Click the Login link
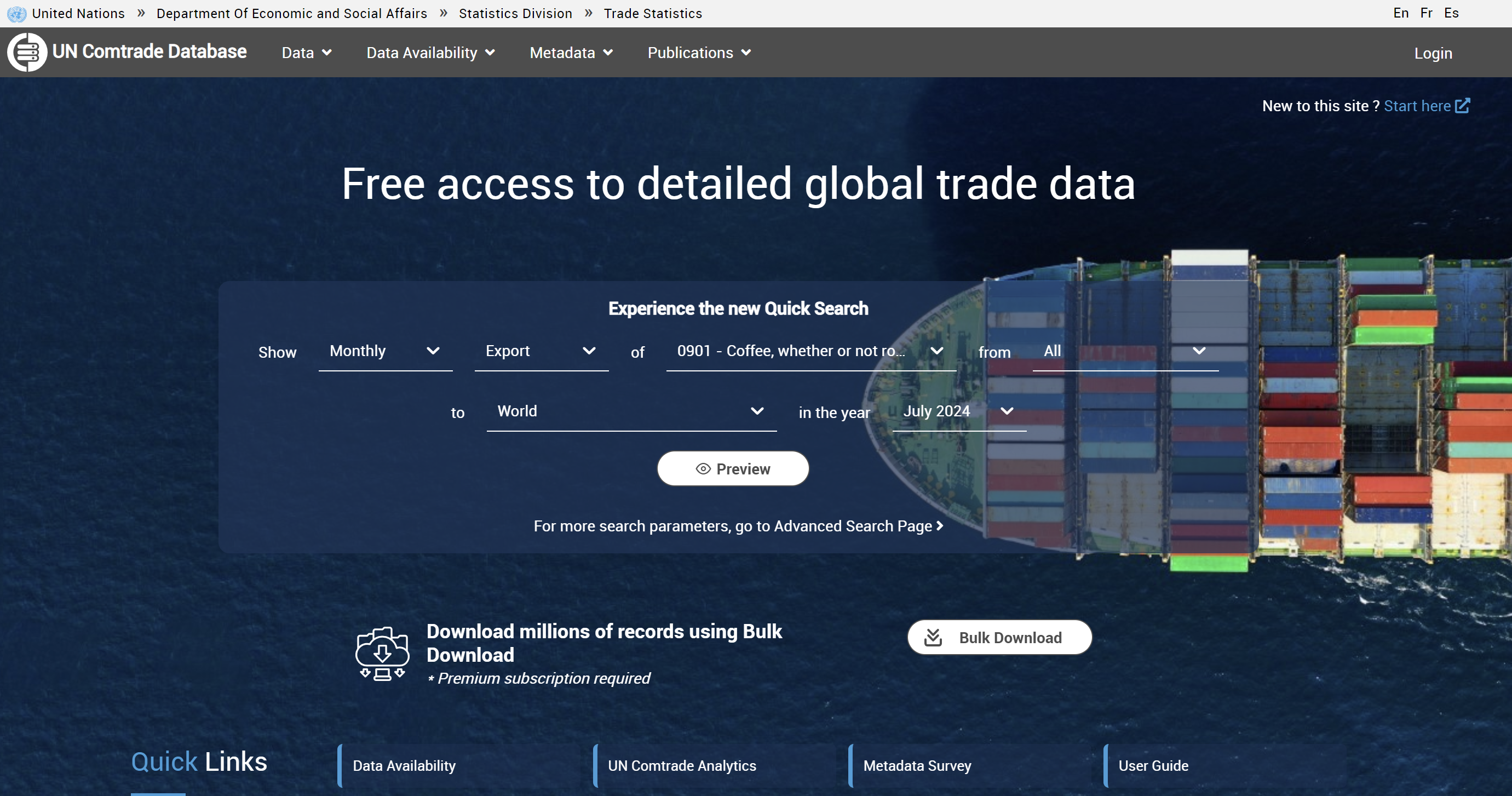The image size is (1512, 796). (1433, 54)
